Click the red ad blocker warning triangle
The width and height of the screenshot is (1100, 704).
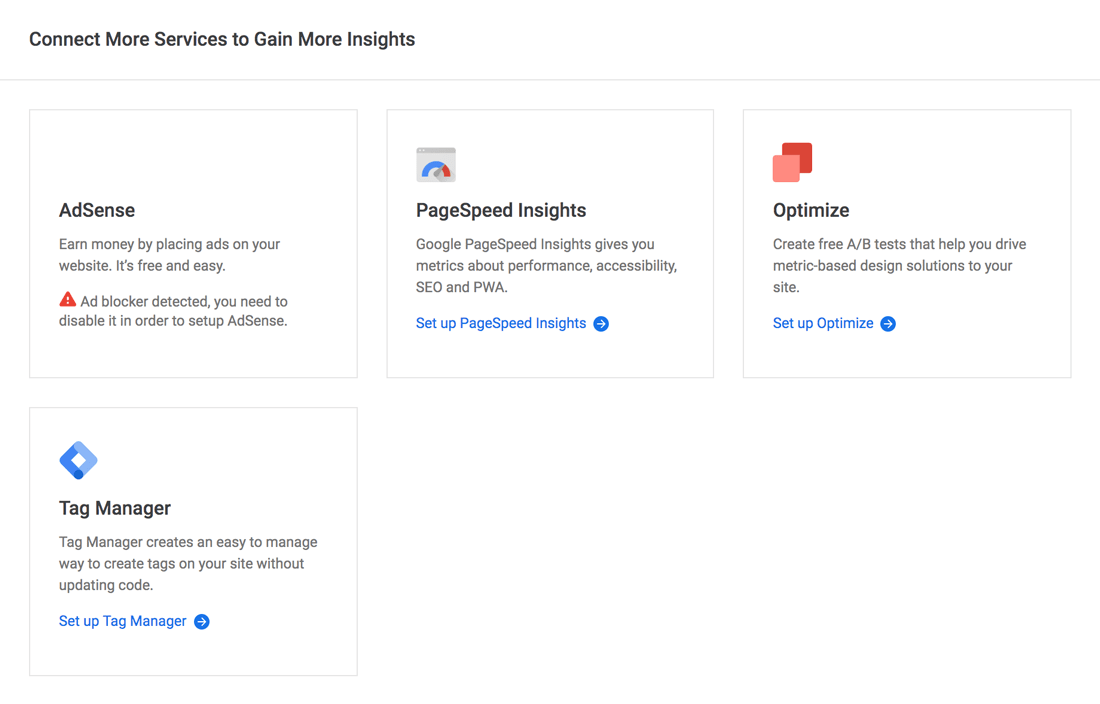coord(67,299)
